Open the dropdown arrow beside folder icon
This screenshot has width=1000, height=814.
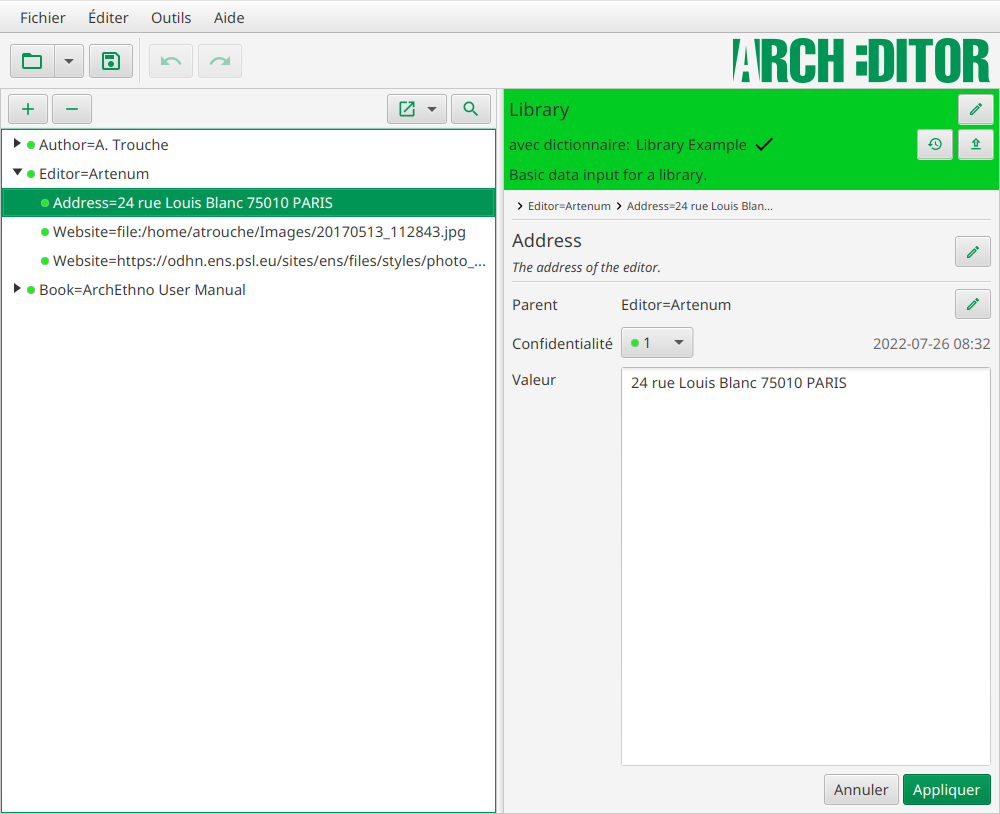[69, 61]
